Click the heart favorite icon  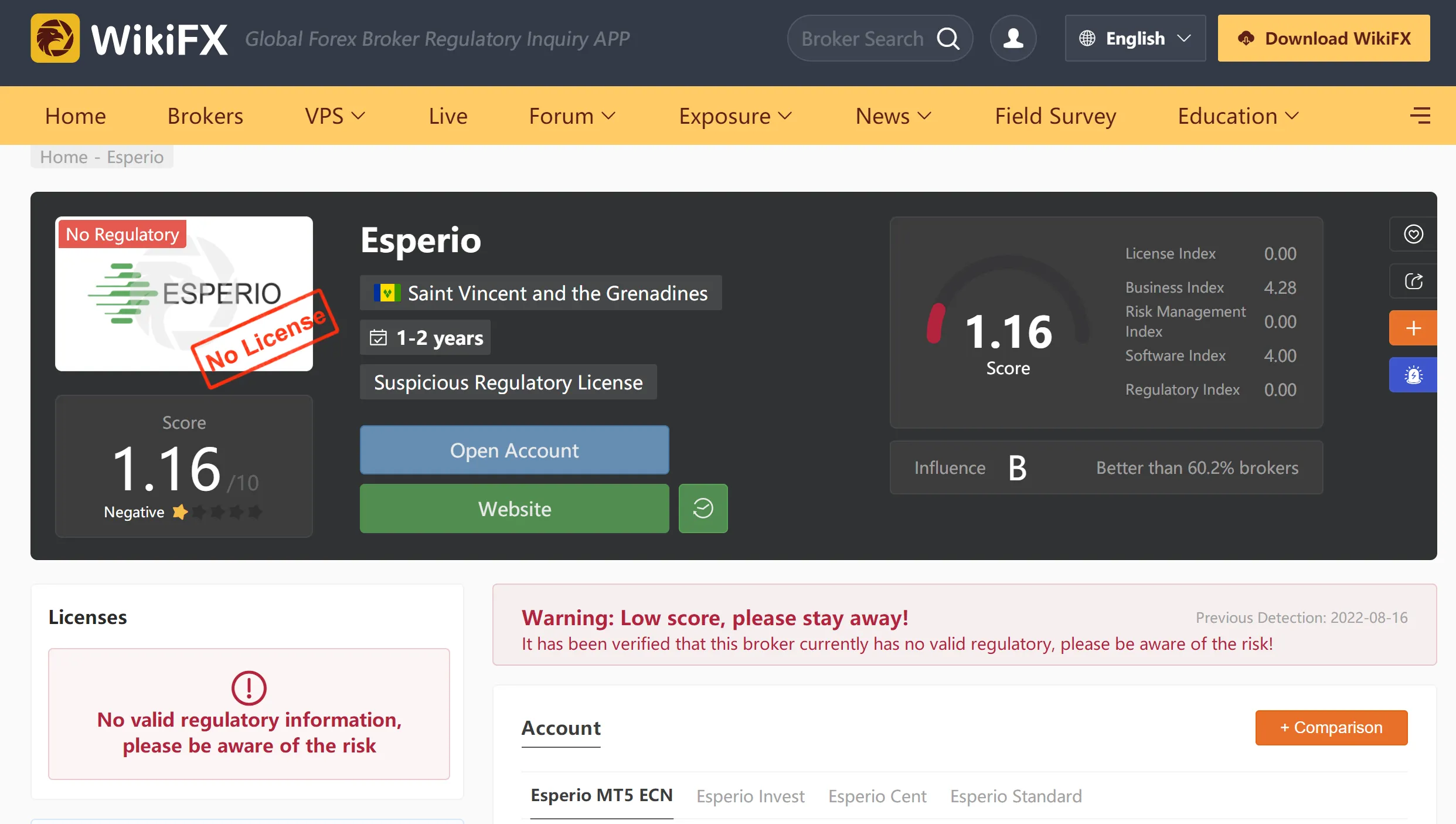click(x=1413, y=234)
